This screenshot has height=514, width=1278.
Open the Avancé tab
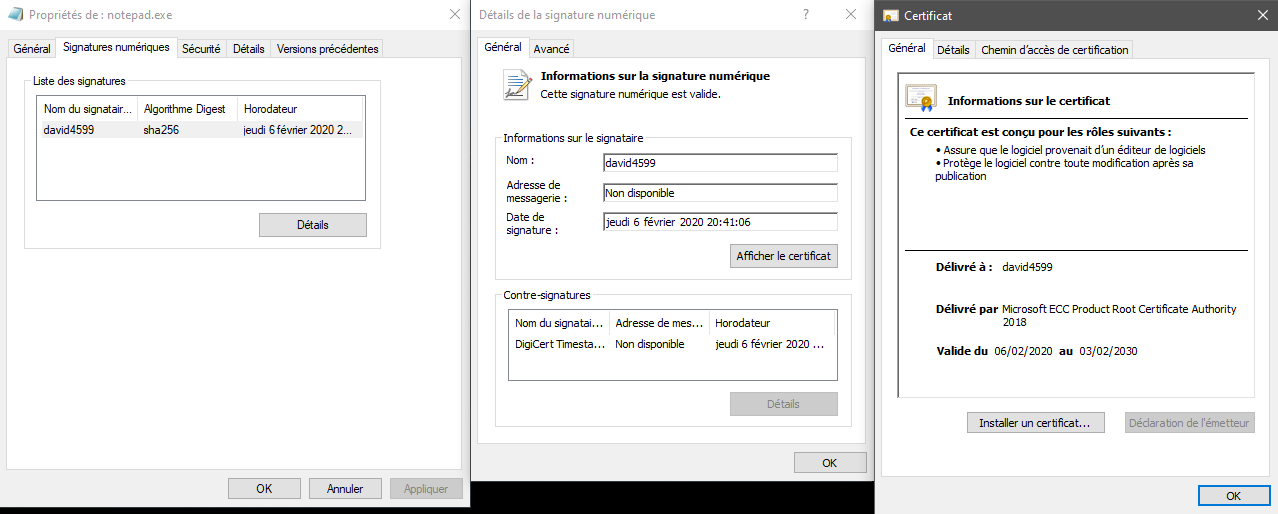[551, 48]
